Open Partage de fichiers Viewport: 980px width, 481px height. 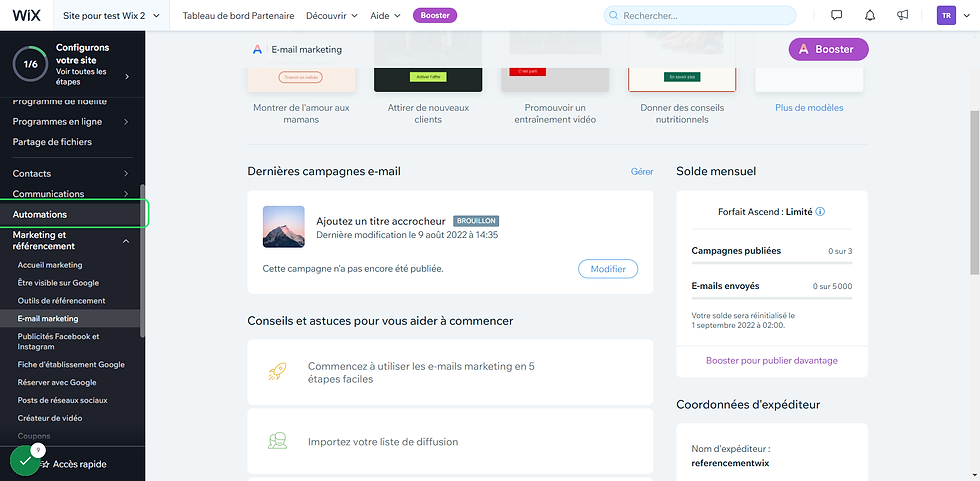(x=52, y=142)
